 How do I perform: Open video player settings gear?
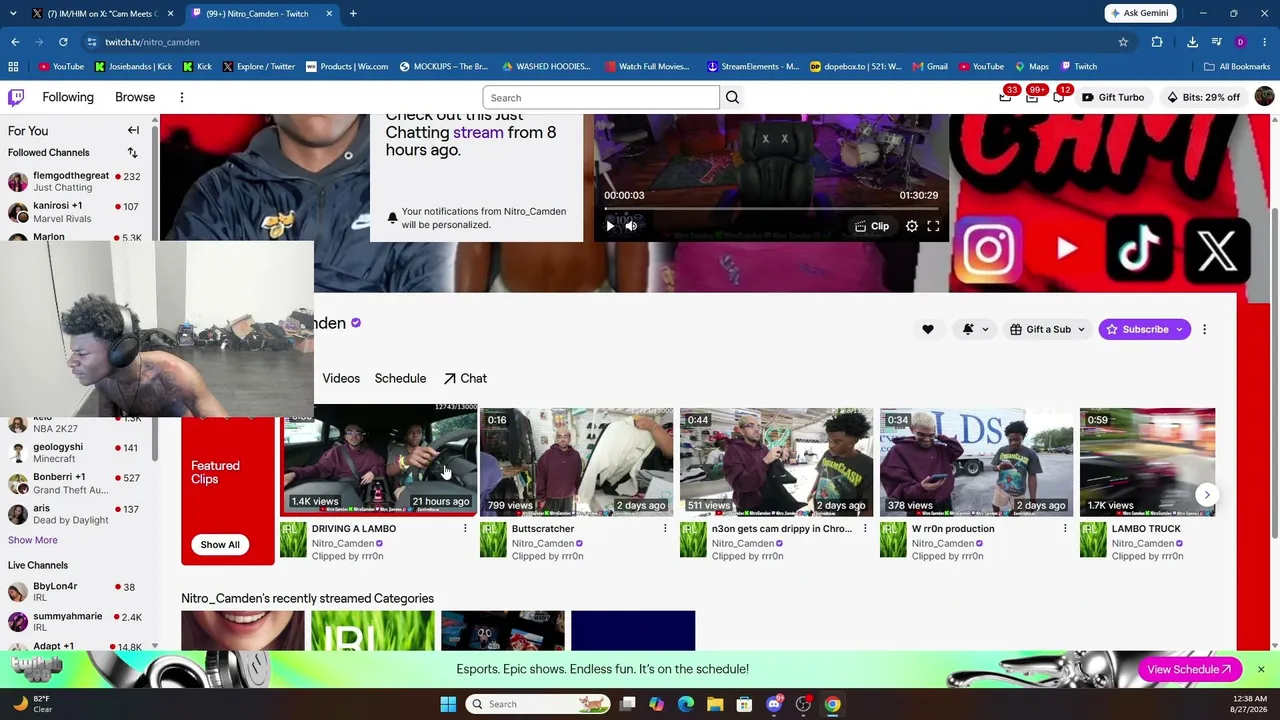pos(912,227)
